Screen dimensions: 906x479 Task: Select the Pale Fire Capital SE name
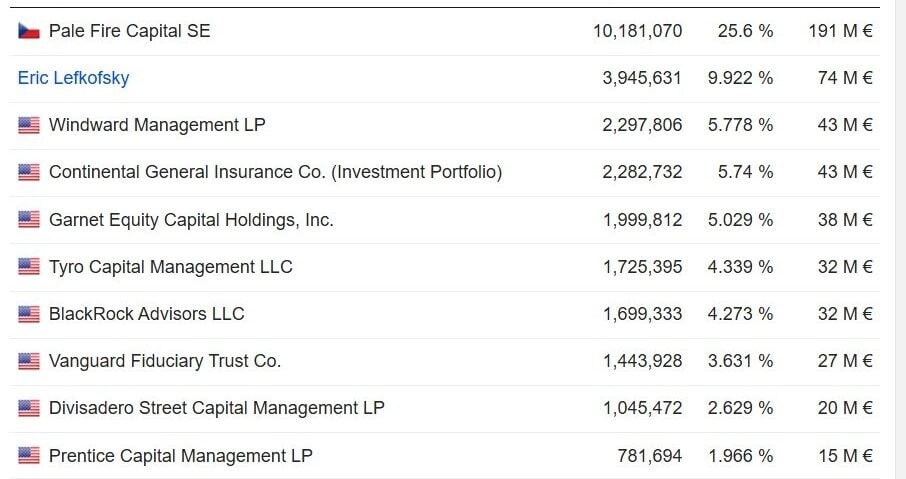(129, 31)
